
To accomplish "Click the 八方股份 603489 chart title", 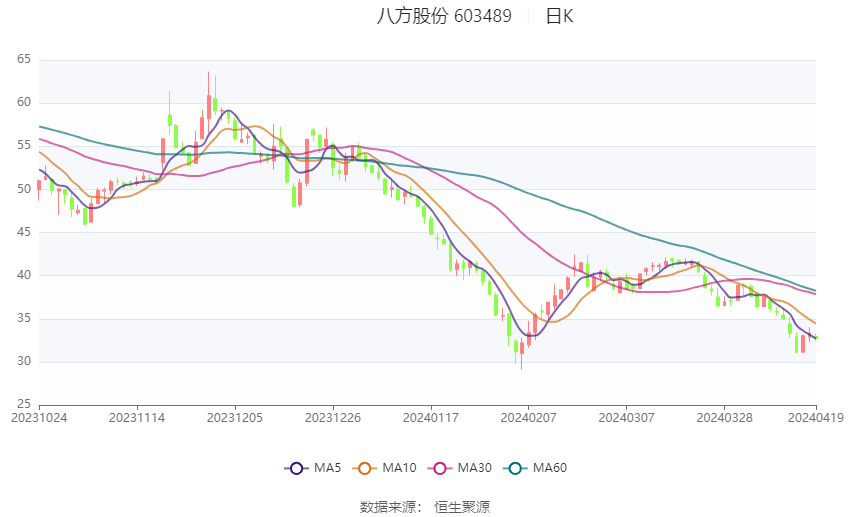I will [444, 16].
